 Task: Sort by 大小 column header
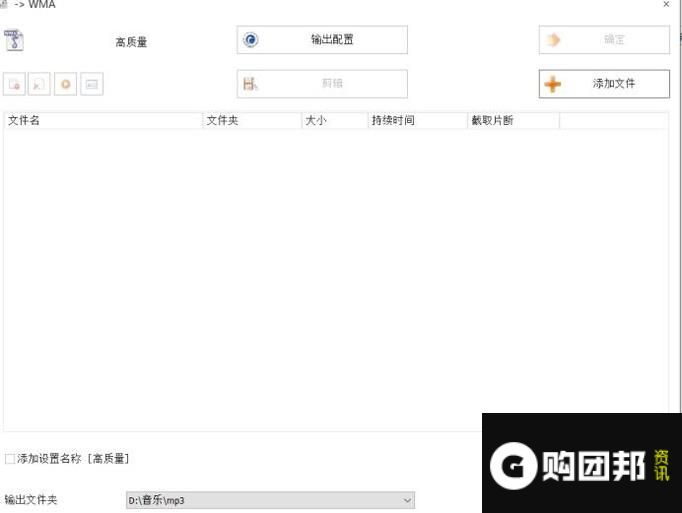(335, 121)
